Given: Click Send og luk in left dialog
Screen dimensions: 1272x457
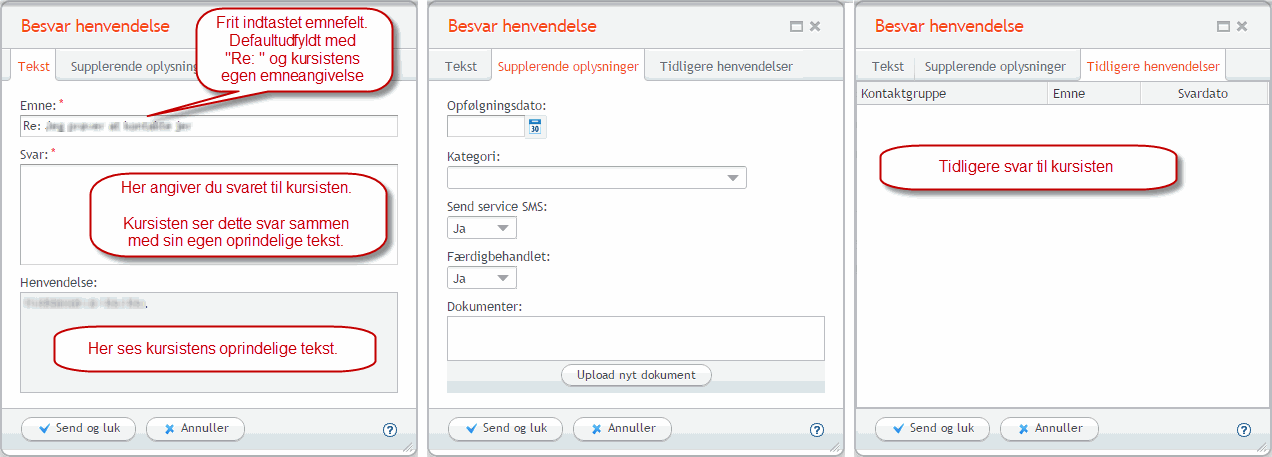Looking at the screenshot, I should coord(79,428).
